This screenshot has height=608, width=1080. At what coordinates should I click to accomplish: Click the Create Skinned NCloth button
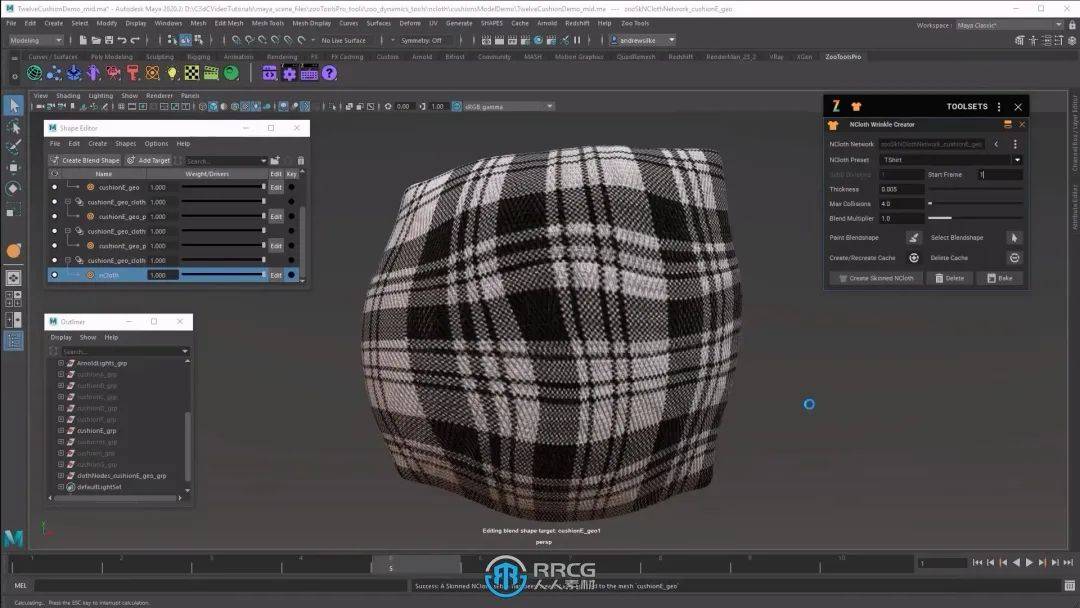pos(876,278)
